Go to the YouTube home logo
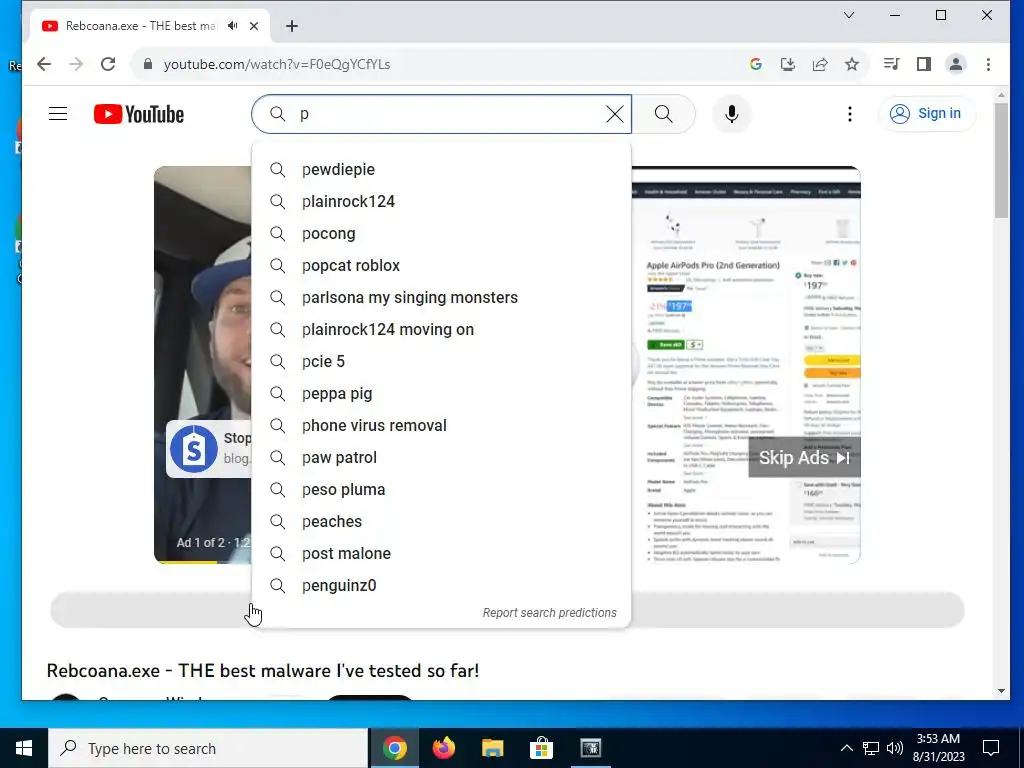Image resolution: width=1024 pixels, height=768 pixels. point(138,114)
